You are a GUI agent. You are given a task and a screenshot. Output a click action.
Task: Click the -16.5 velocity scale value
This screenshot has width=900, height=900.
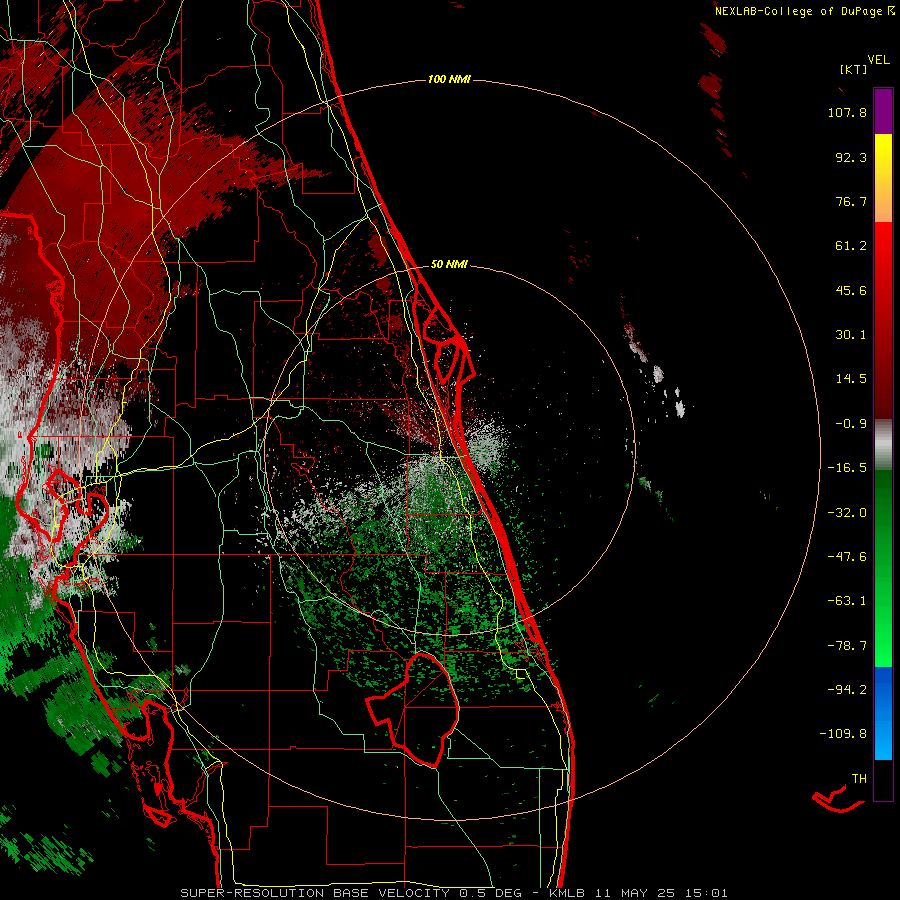(x=847, y=468)
